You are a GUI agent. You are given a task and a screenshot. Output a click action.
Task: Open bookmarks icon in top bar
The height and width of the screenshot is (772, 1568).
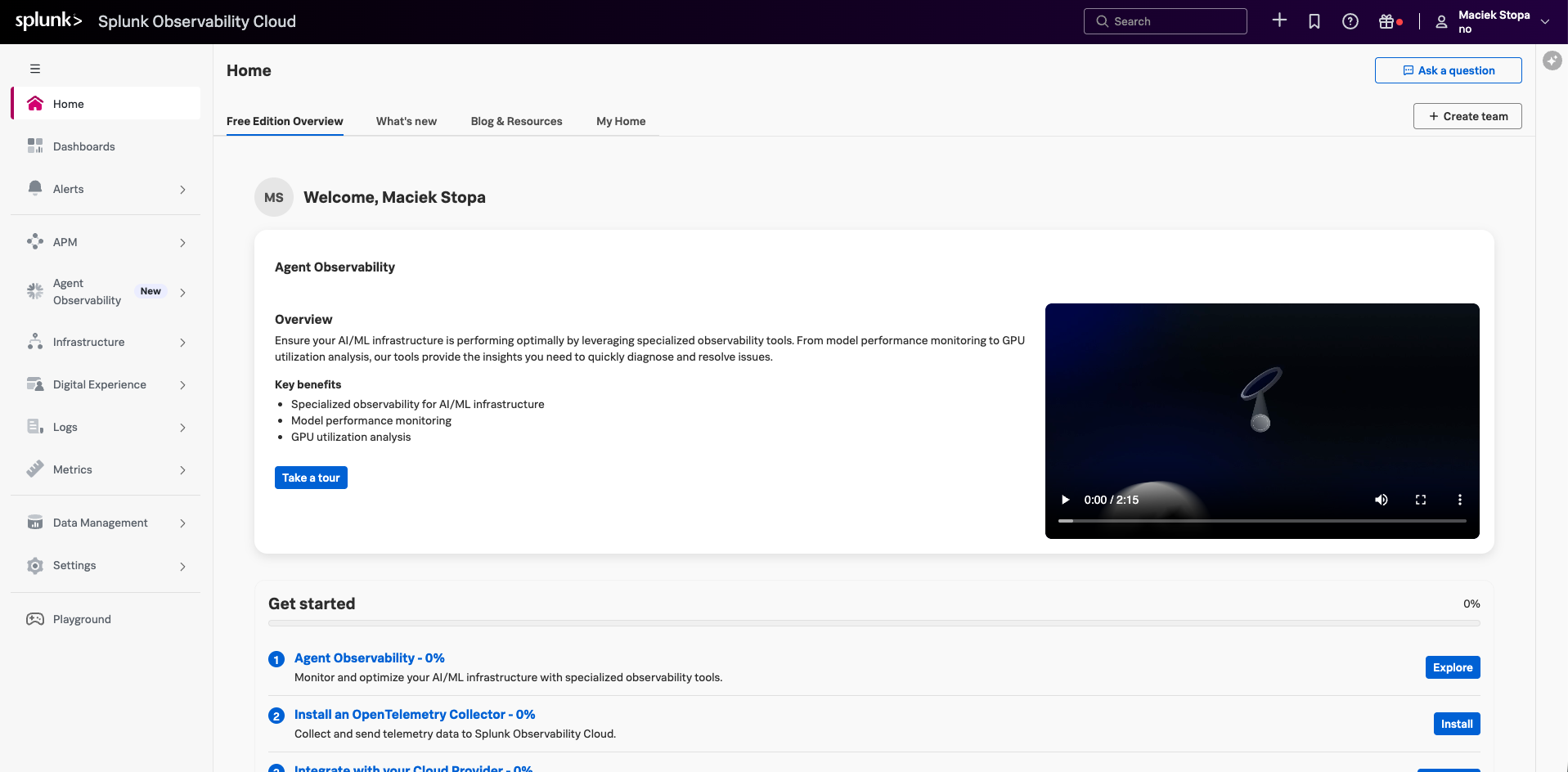pyautogui.click(x=1314, y=21)
